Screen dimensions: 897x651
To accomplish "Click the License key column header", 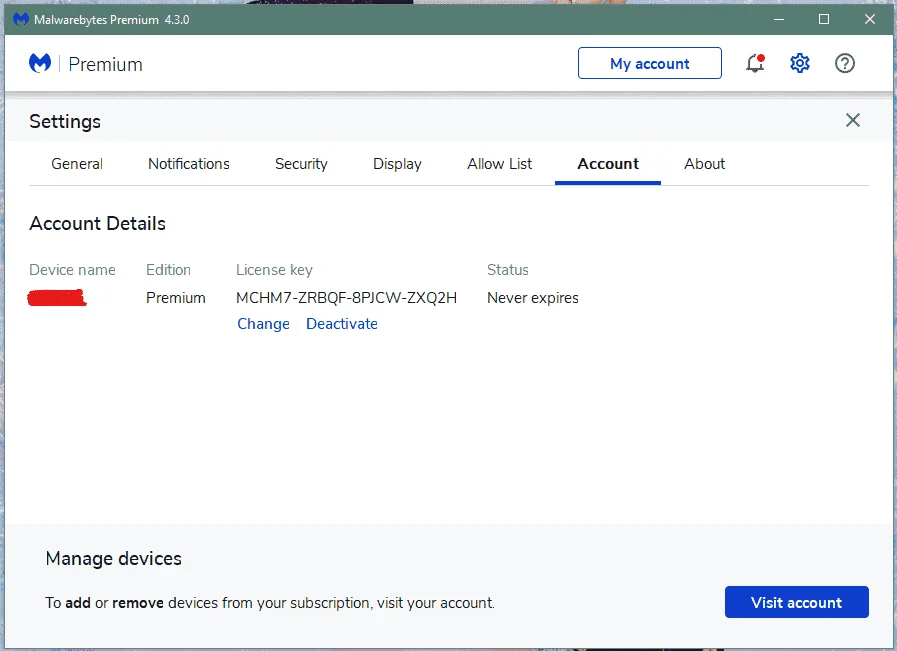I will [274, 270].
